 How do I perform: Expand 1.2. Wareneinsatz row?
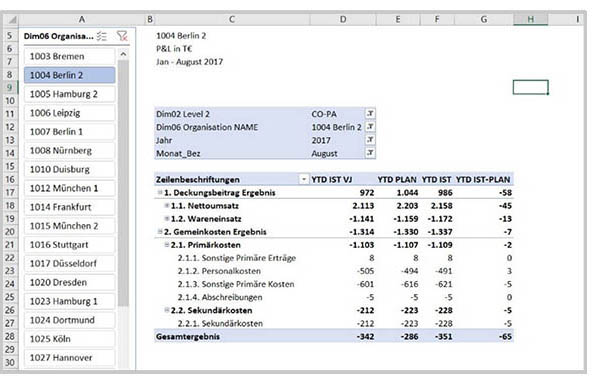[x=167, y=219]
